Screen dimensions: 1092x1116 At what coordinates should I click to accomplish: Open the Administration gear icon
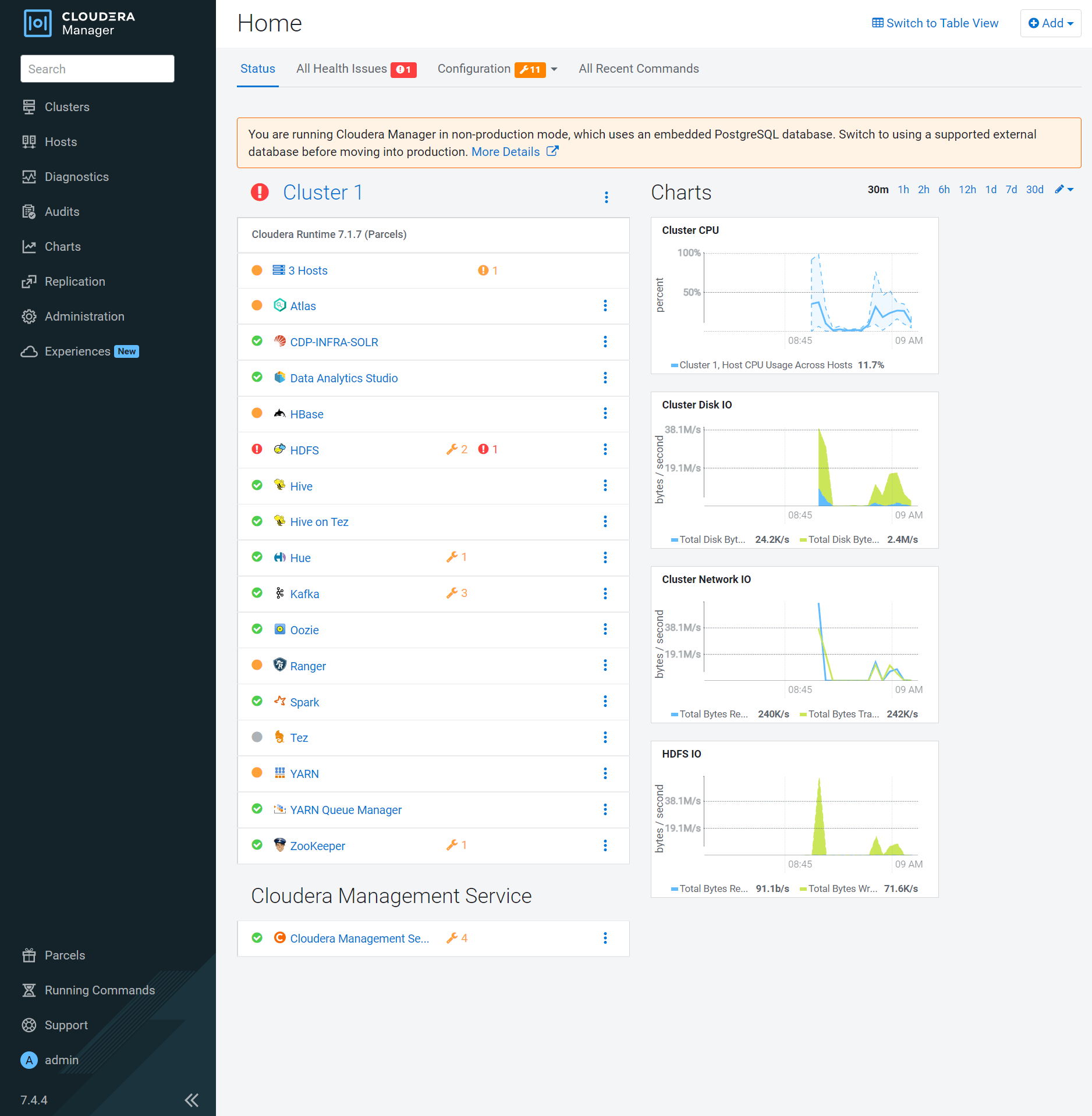coord(29,317)
